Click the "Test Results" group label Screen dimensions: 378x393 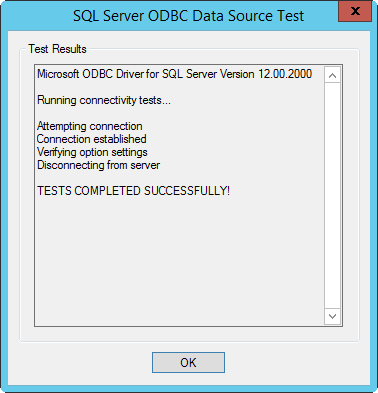pyautogui.click(x=57, y=49)
